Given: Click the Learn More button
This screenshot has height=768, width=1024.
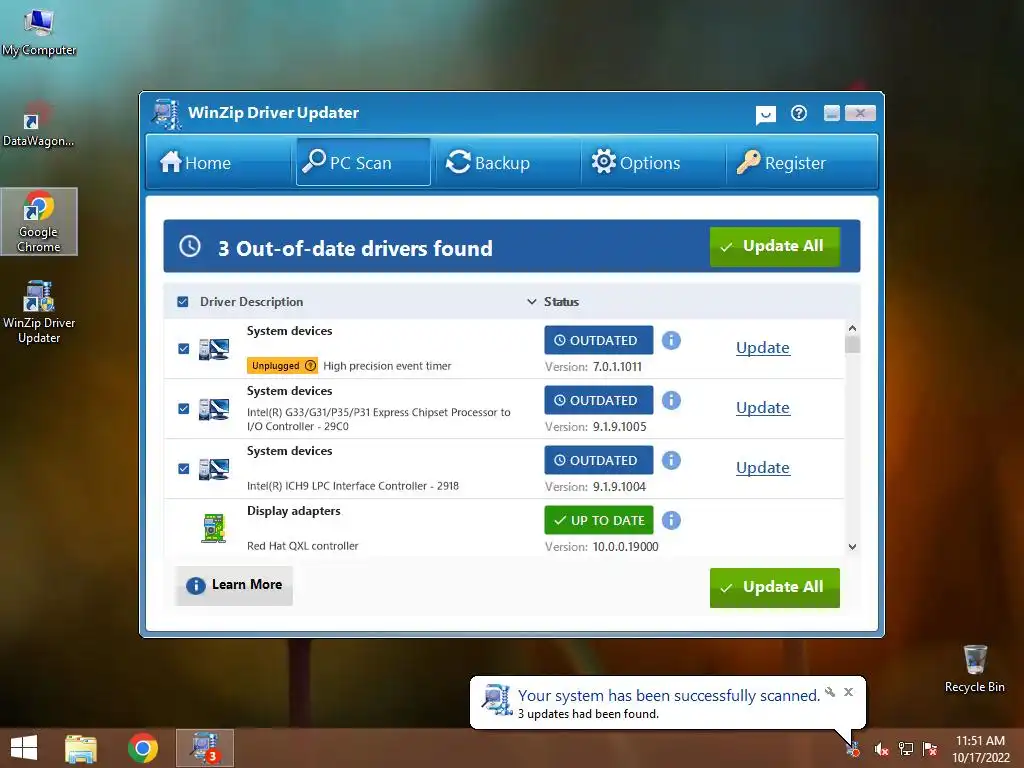Looking at the screenshot, I should point(234,585).
